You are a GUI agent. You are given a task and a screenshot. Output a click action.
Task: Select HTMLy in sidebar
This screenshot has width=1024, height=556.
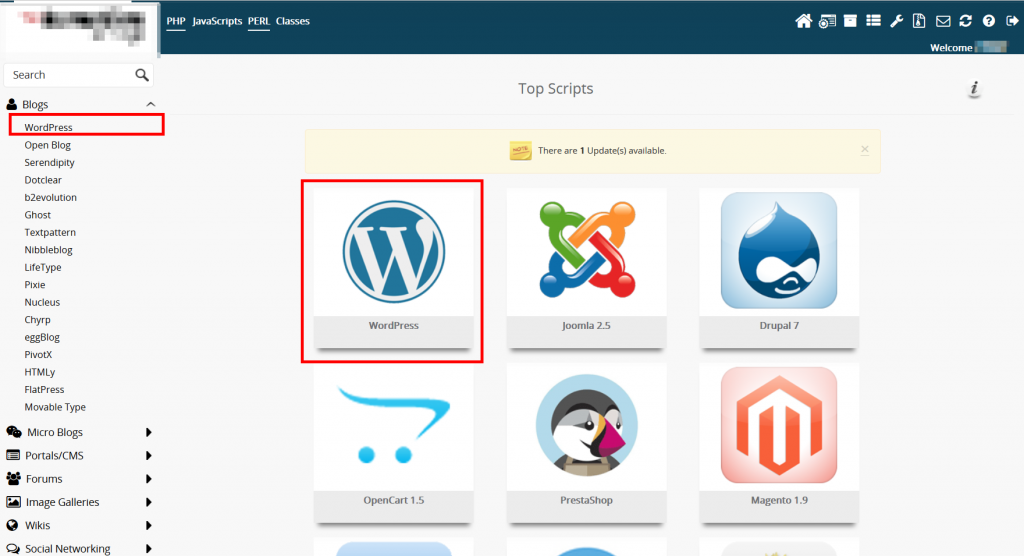pos(40,372)
